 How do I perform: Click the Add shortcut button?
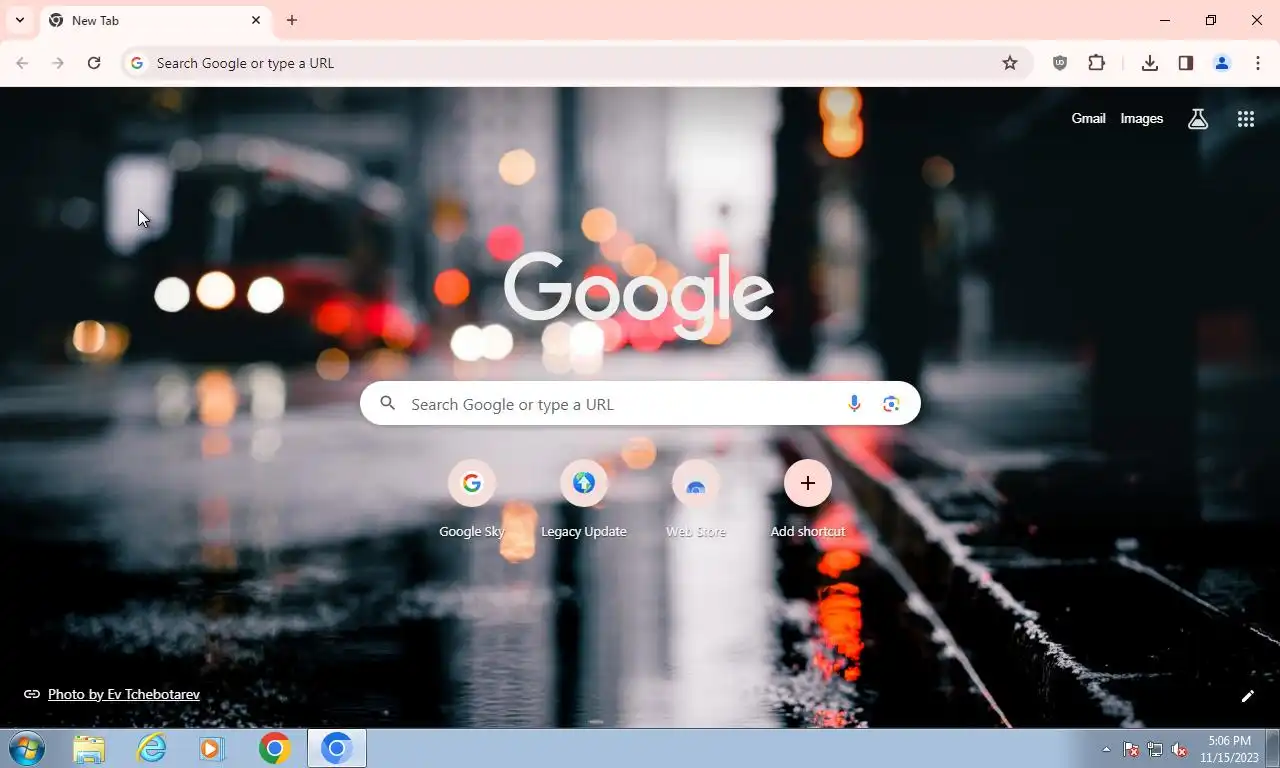coord(808,500)
